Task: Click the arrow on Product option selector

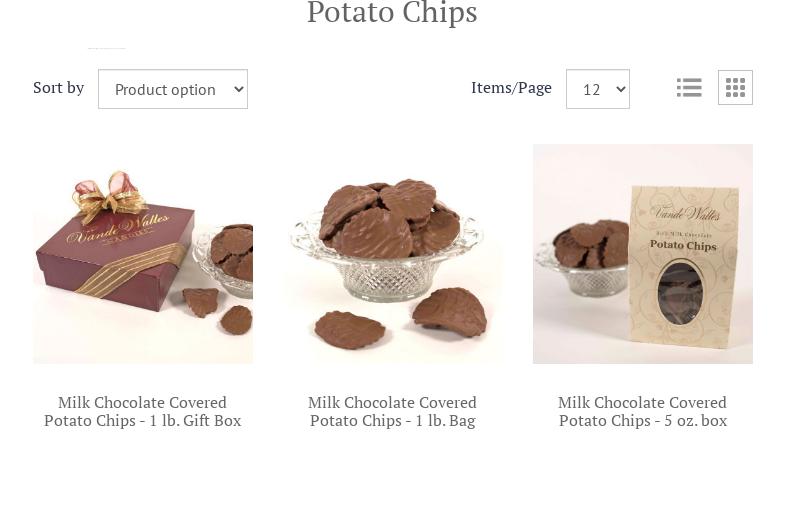Action: pyautogui.click(x=239, y=90)
